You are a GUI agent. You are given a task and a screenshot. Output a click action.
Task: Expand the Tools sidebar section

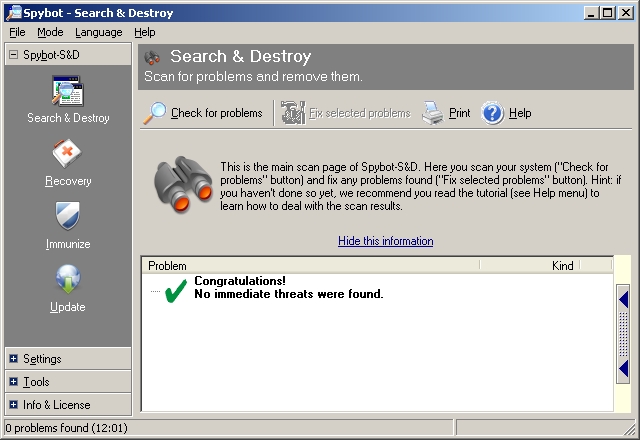point(13,382)
